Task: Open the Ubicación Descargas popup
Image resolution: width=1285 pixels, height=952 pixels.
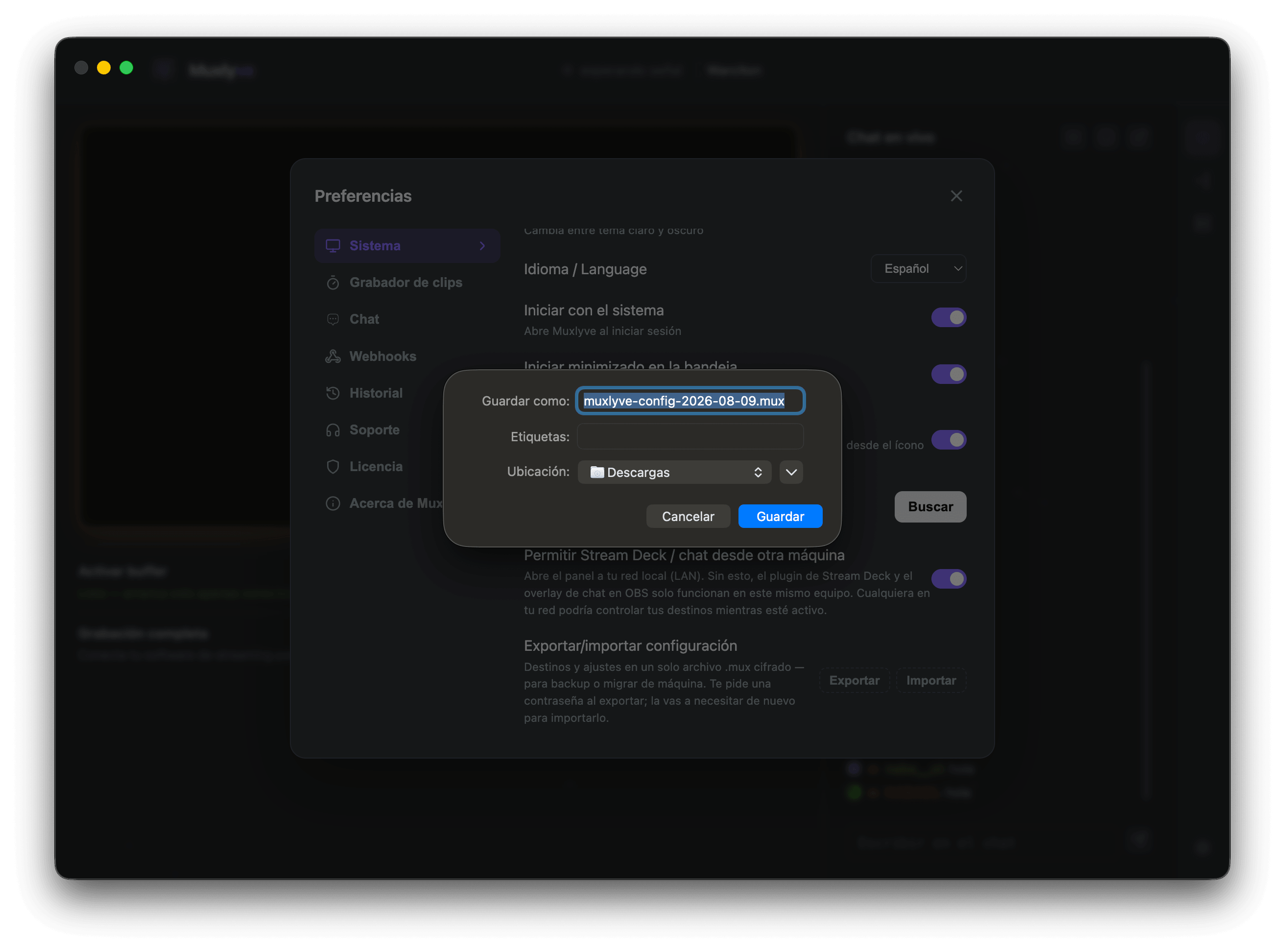Action: (675, 472)
